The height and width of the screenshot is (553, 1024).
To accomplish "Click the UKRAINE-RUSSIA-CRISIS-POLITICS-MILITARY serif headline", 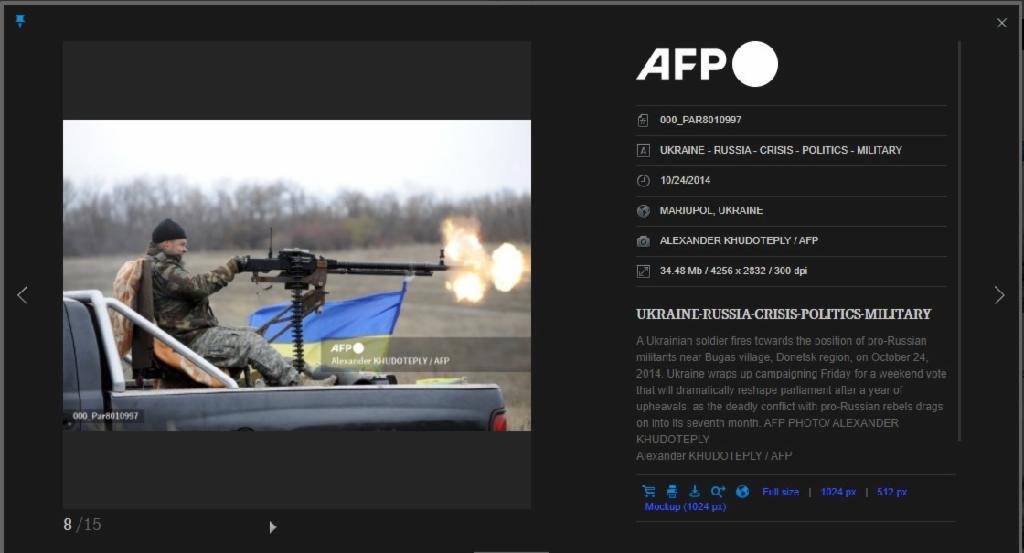I will [784, 314].
